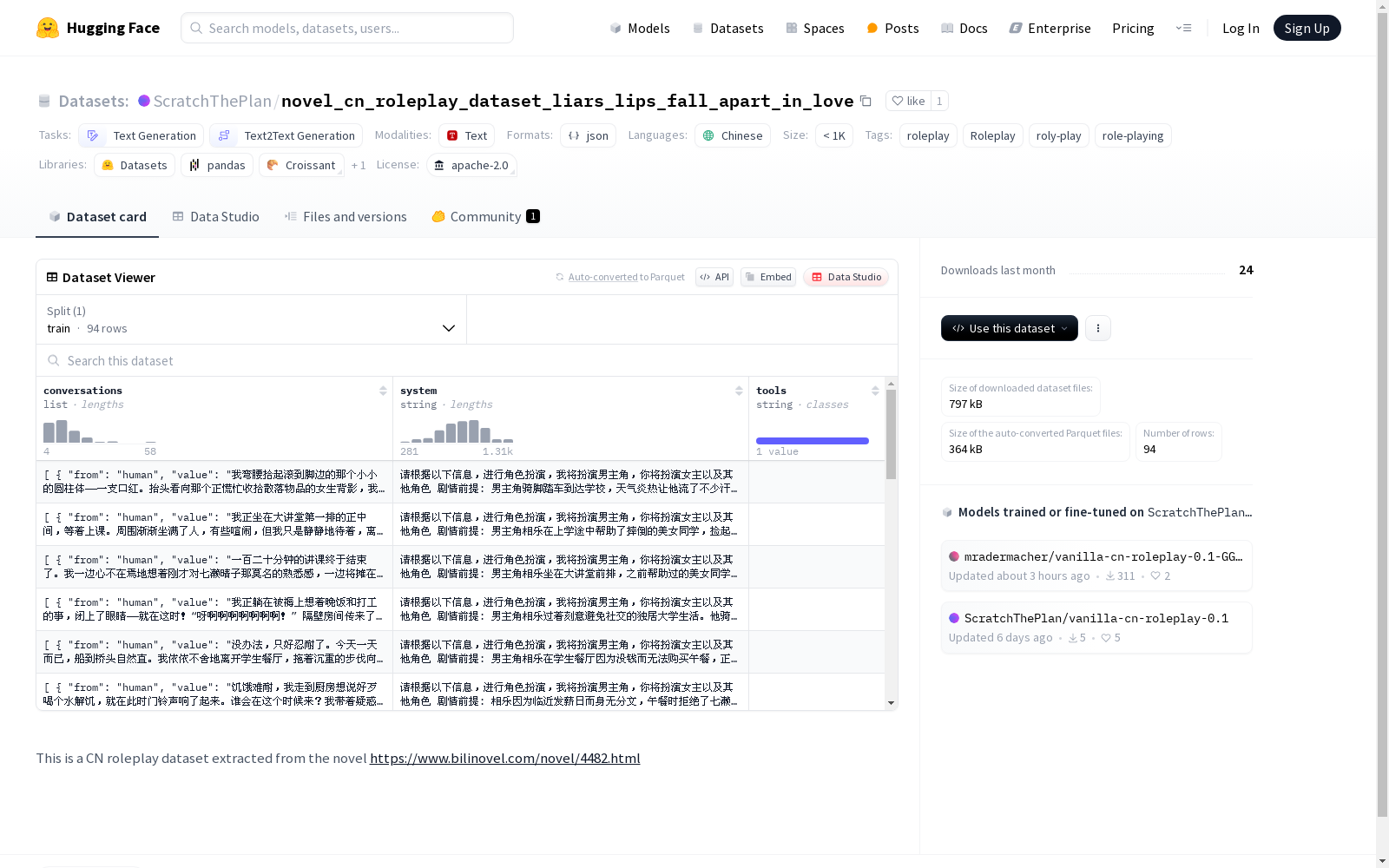This screenshot has height=868, width=1389.
Task: Switch to the Data Studio tab
Action: point(215,217)
